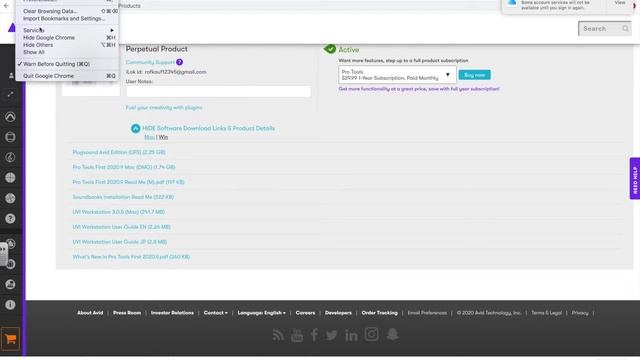
Task: Download Pro Tools First Mac DMG
Action: pyautogui.click(x=124, y=167)
